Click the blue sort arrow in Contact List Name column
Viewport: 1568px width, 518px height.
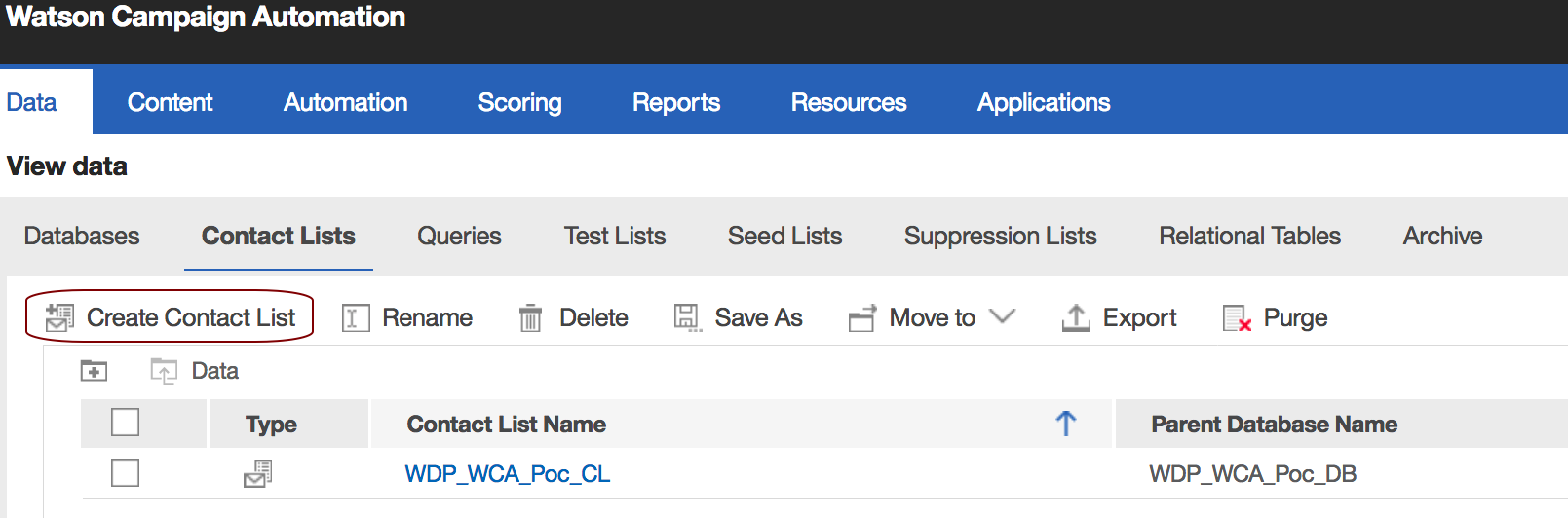coord(1066,424)
